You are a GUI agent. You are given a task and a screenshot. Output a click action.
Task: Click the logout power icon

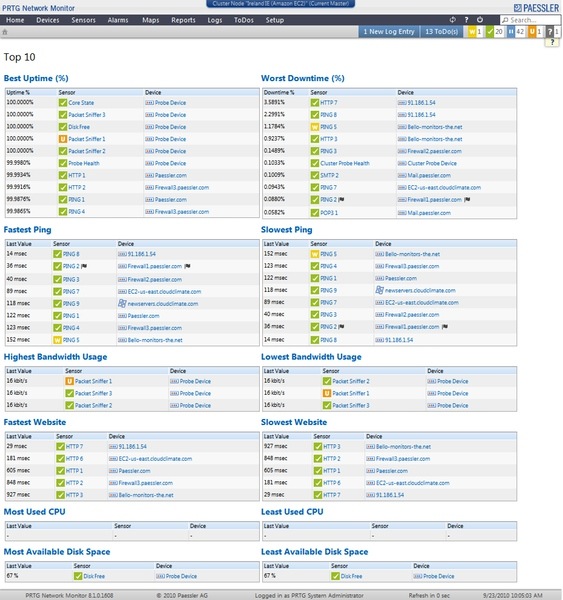click(480, 20)
